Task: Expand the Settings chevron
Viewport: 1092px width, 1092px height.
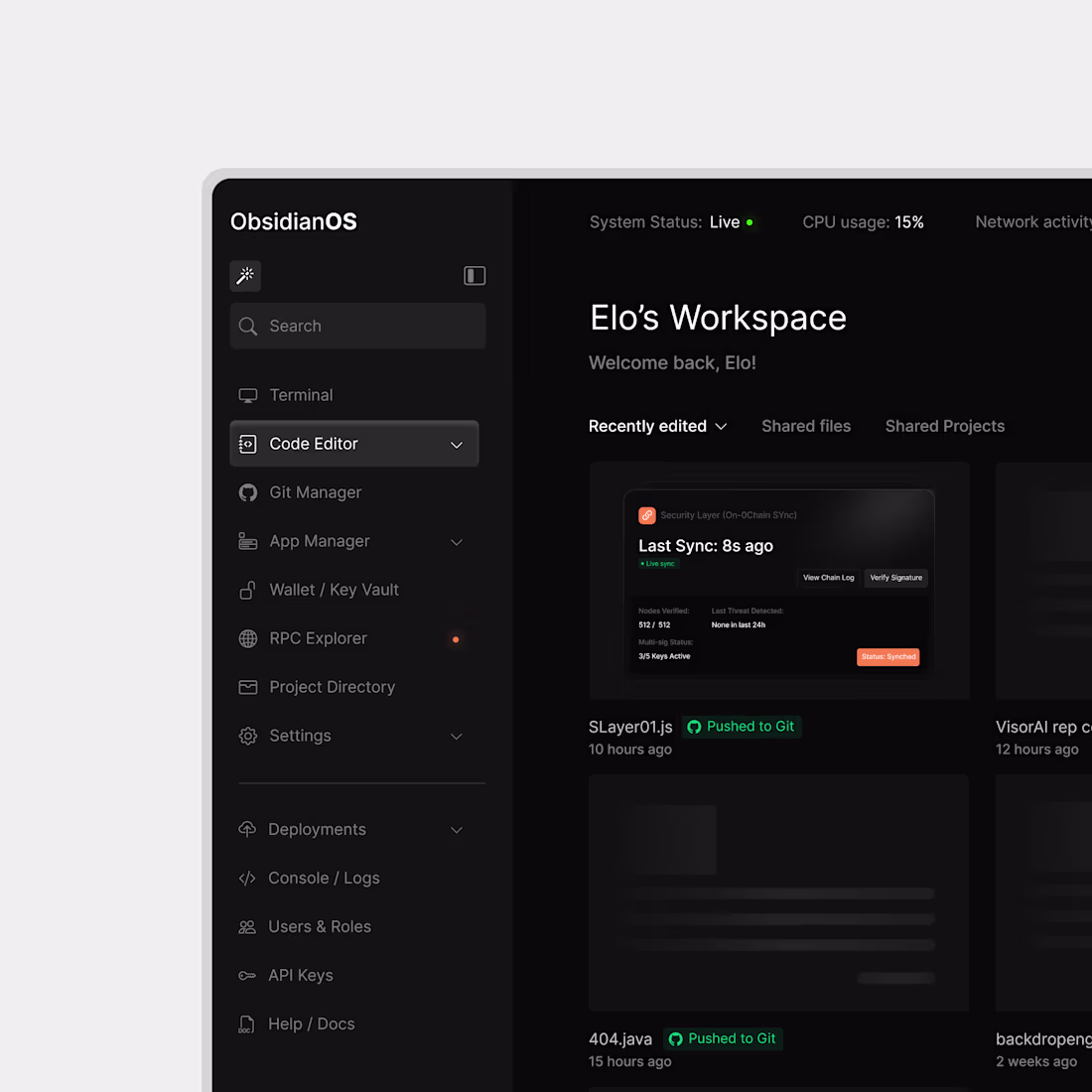Action: pos(457,737)
